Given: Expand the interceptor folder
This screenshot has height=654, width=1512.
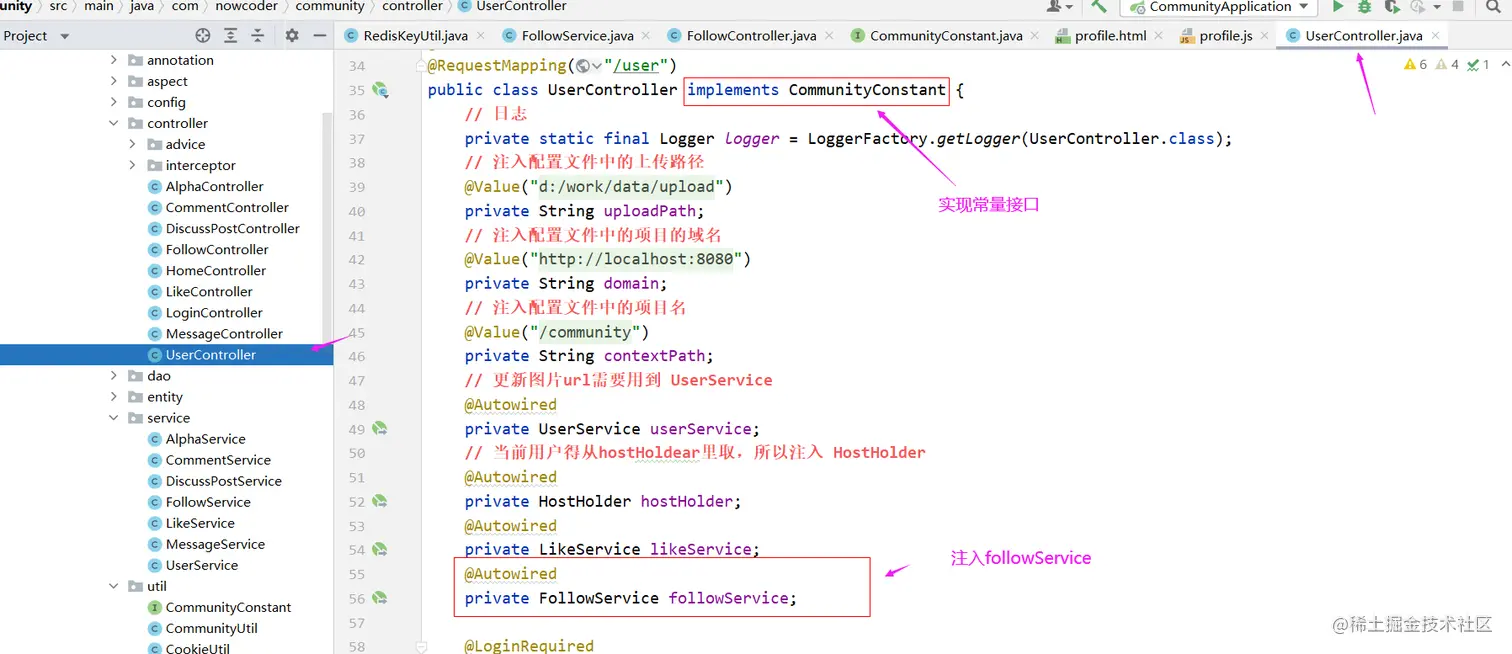Looking at the screenshot, I should coord(133,165).
